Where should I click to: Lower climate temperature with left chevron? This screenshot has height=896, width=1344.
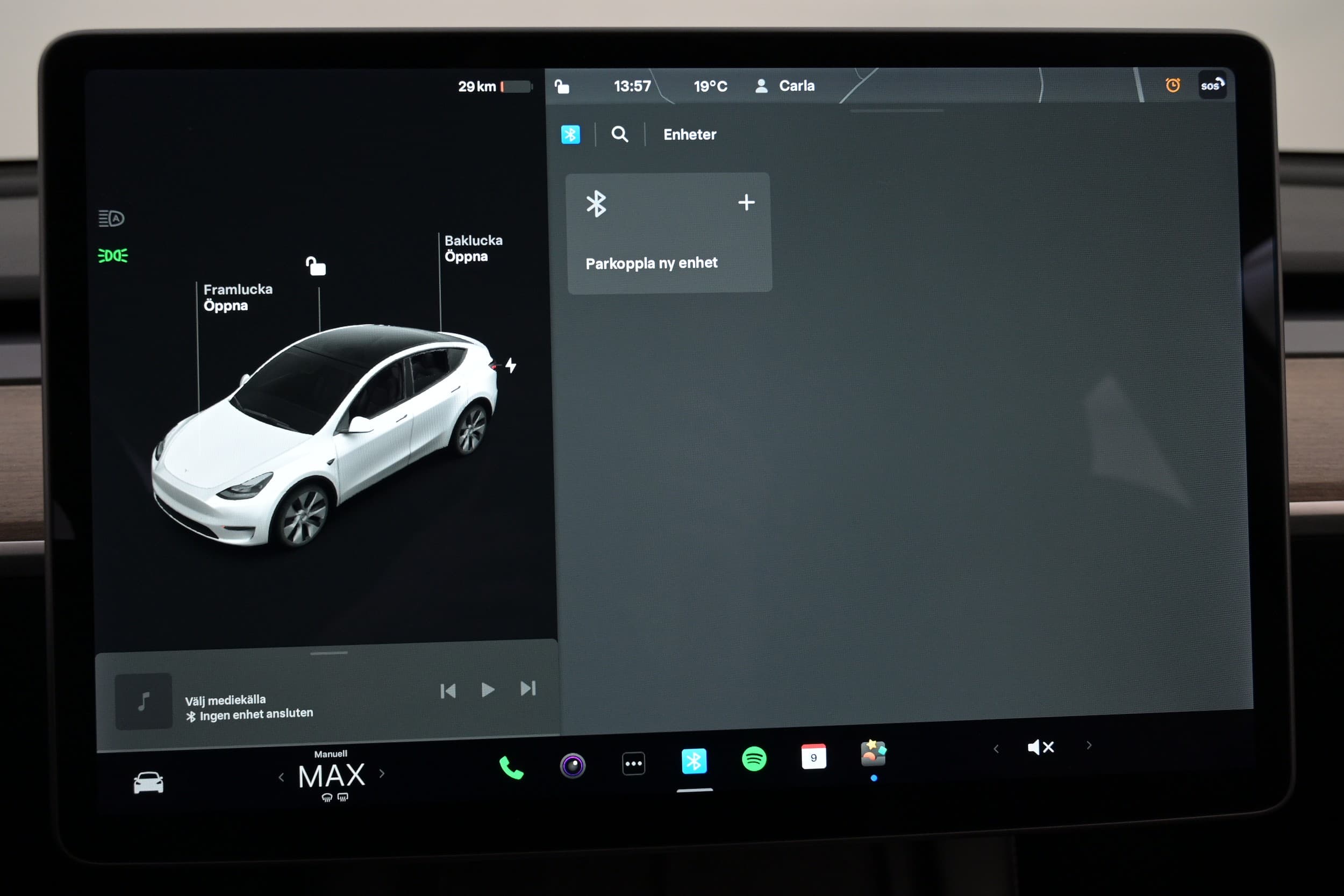click(x=281, y=777)
